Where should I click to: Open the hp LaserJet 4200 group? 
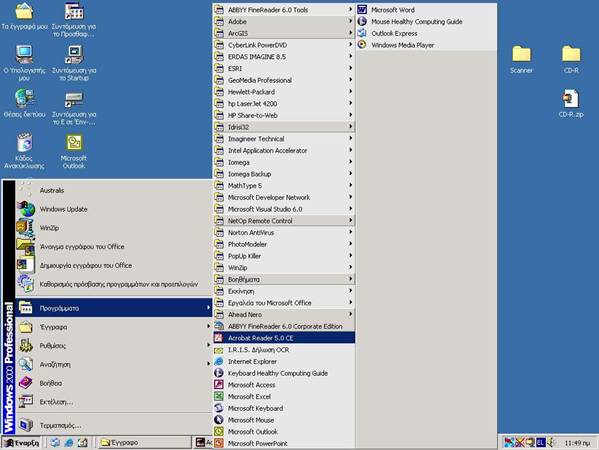tap(284, 104)
